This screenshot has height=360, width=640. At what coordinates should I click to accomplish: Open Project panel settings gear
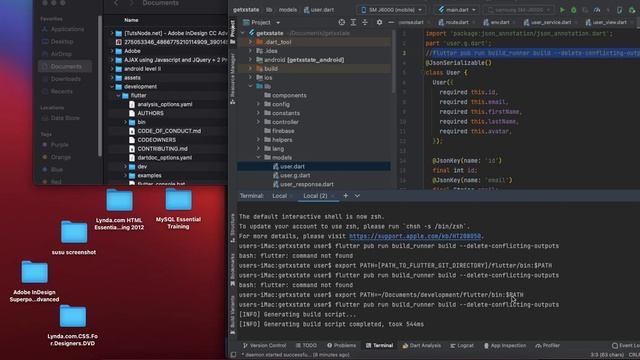tap(379, 22)
